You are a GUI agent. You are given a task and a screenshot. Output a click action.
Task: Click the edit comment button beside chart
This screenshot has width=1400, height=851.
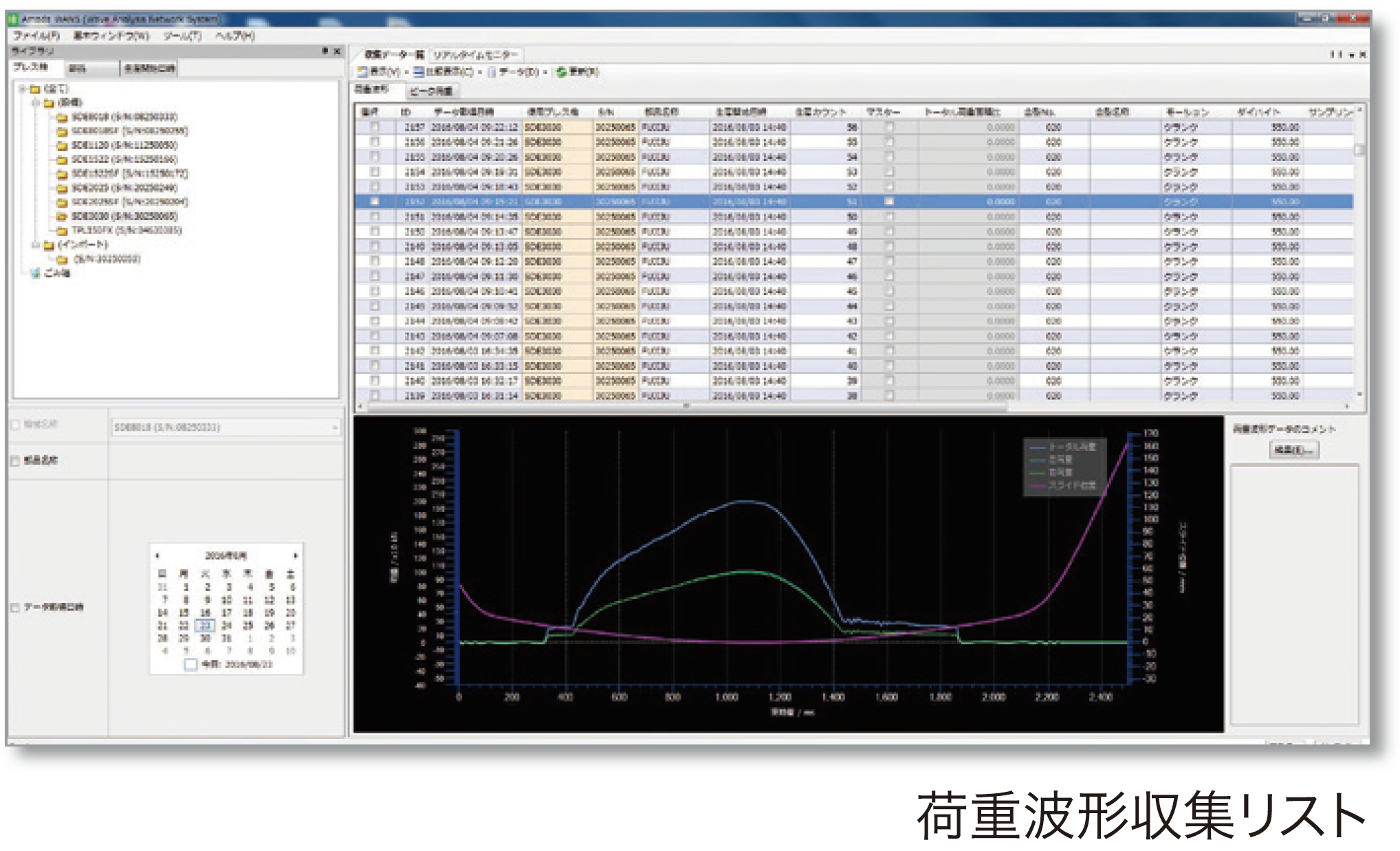[x=1293, y=450]
